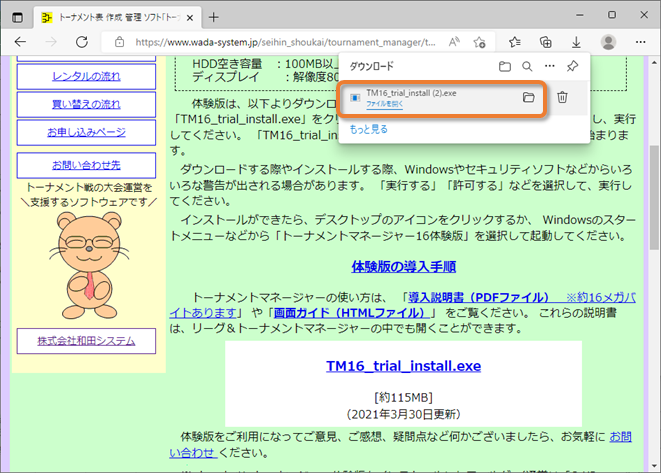This screenshot has height=473, width=661.
Task: Open the Favorites star-list icon in the toolbar
Action: click(x=514, y=42)
